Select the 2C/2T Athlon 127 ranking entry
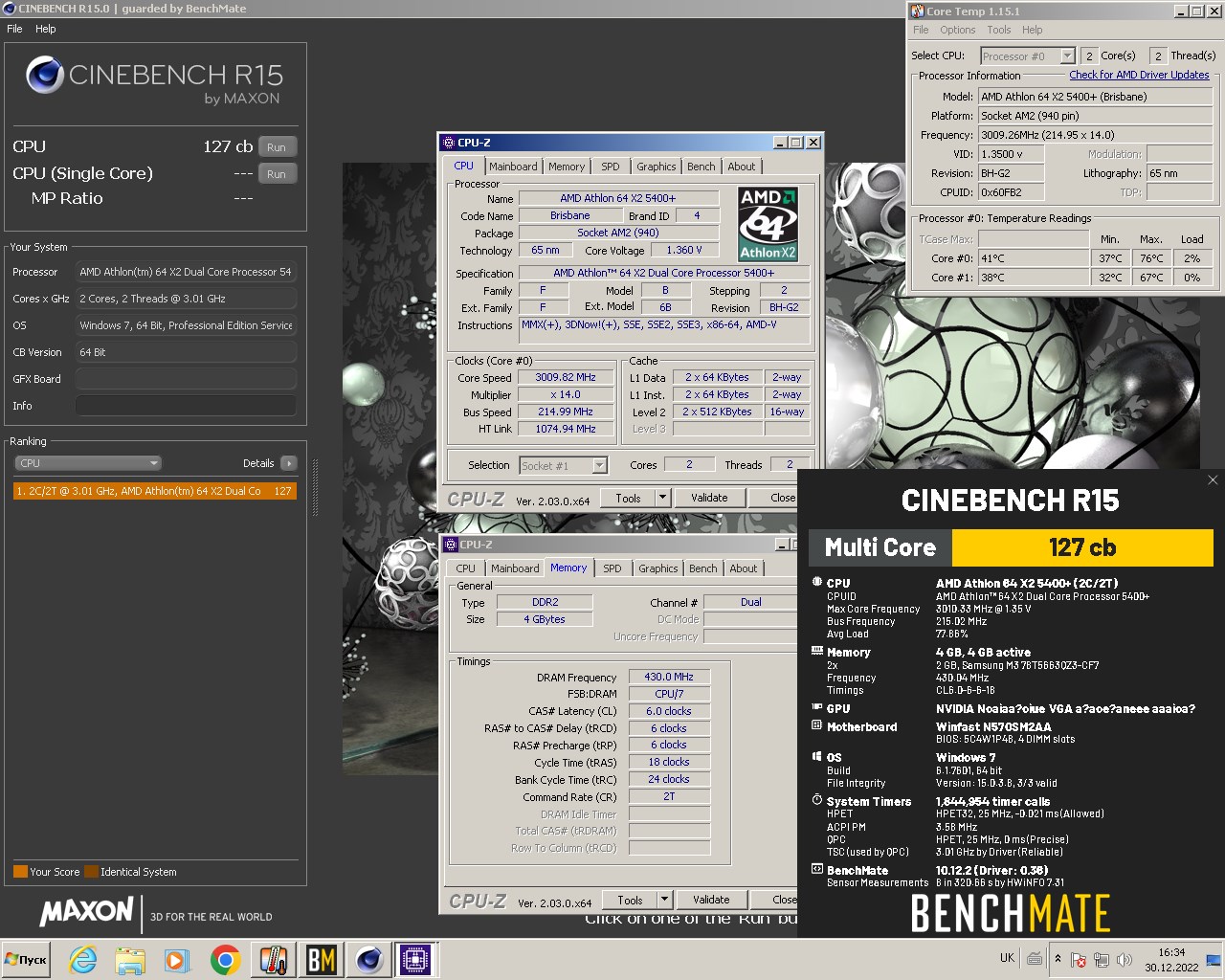The image size is (1225, 980). [155, 491]
